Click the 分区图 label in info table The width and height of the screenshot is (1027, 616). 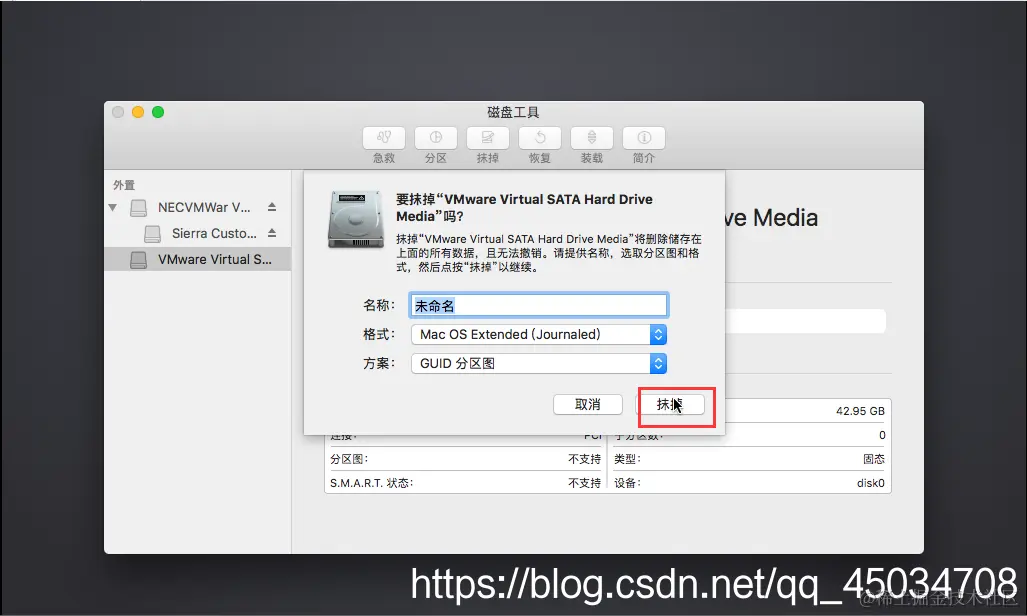tap(349, 459)
